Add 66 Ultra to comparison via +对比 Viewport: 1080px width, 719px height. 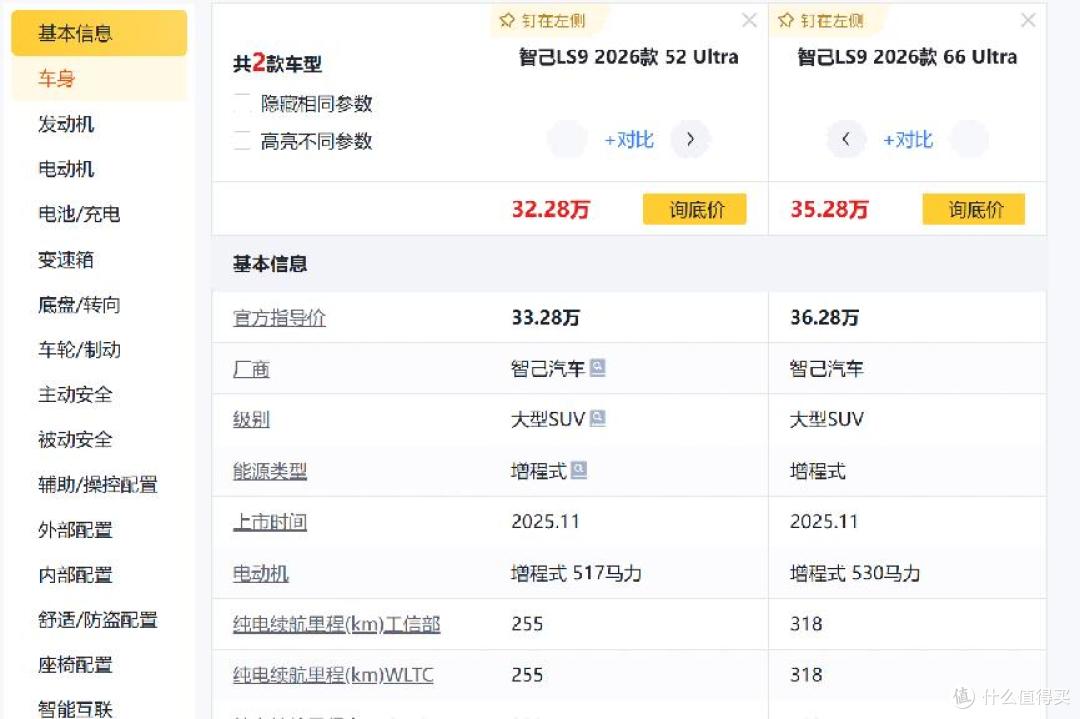(x=908, y=140)
